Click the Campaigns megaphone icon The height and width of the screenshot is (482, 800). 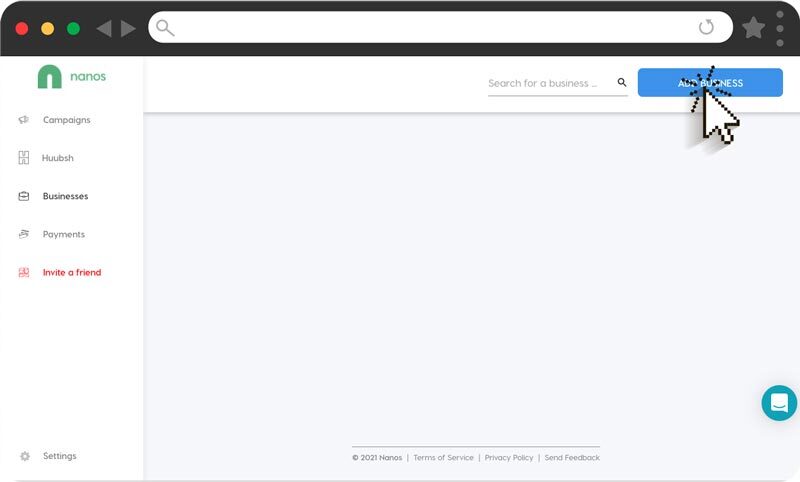coord(23,120)
